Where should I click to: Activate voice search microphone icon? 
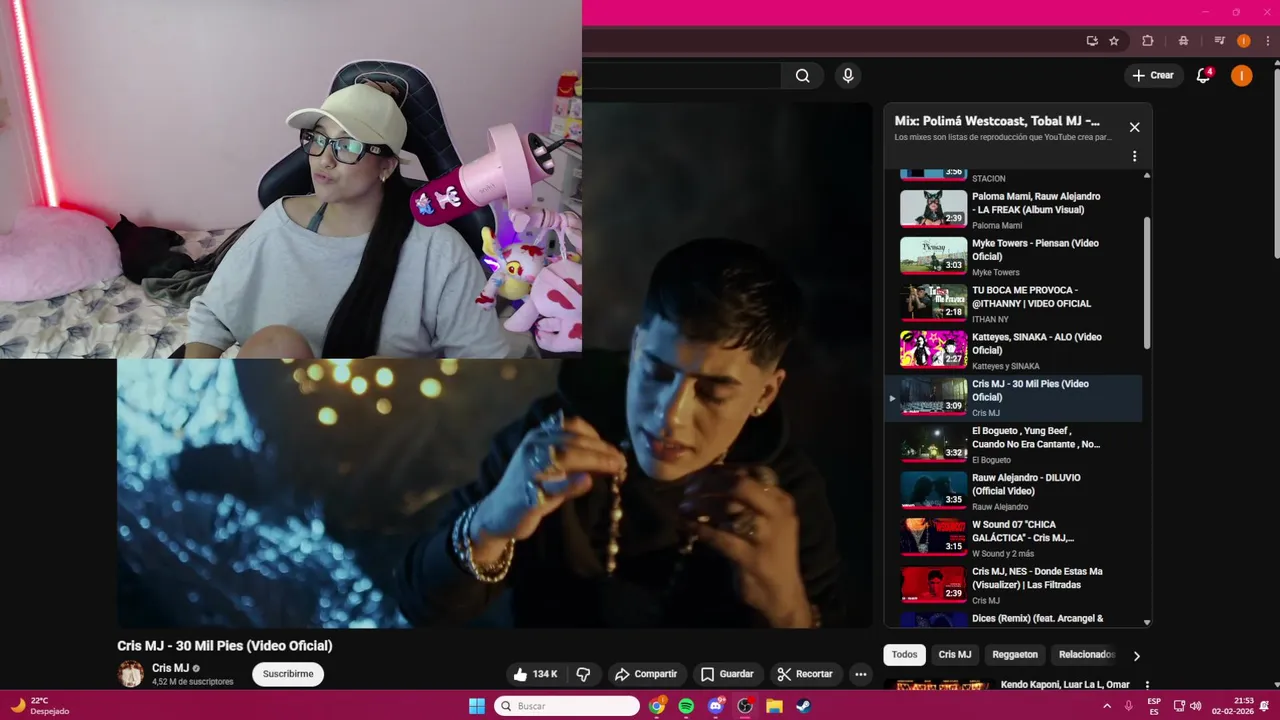848,76
